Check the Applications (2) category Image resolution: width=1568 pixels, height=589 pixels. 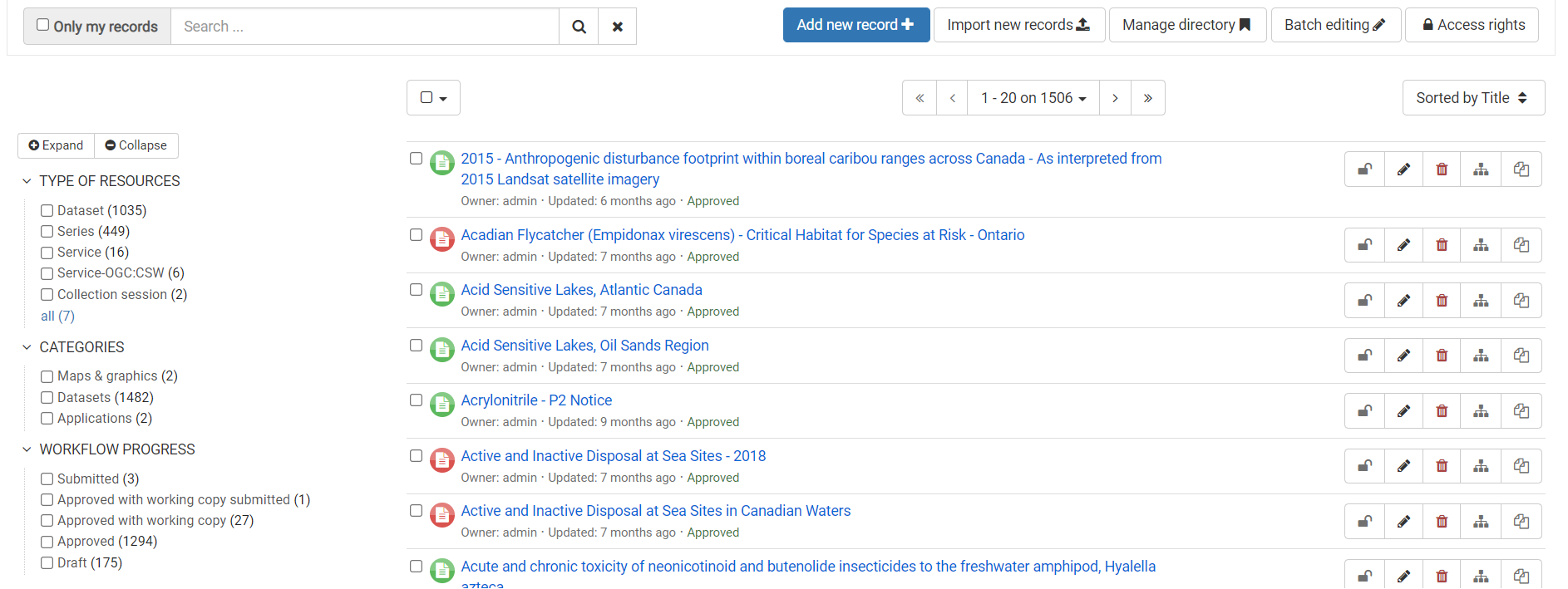tap(47, 419)
